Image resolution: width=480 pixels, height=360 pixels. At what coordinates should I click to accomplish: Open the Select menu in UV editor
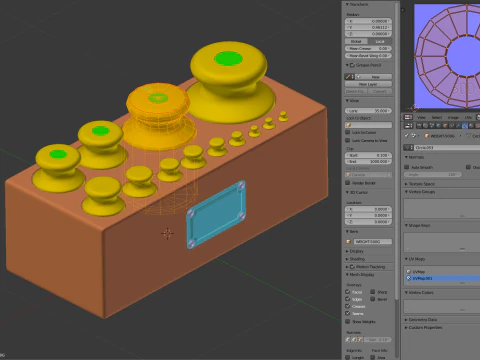tap(437, 117)
